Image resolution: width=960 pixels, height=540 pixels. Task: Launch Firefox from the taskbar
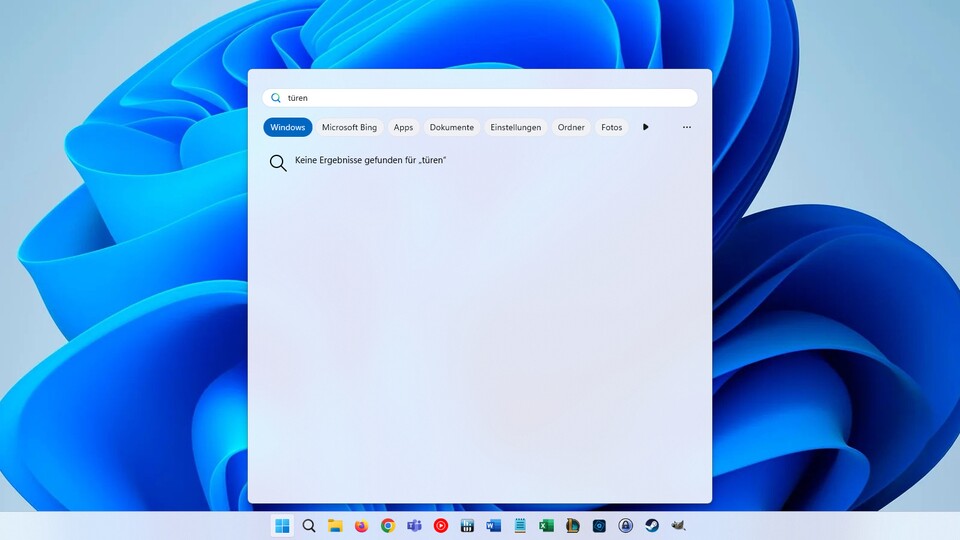[x=361, y=526]
